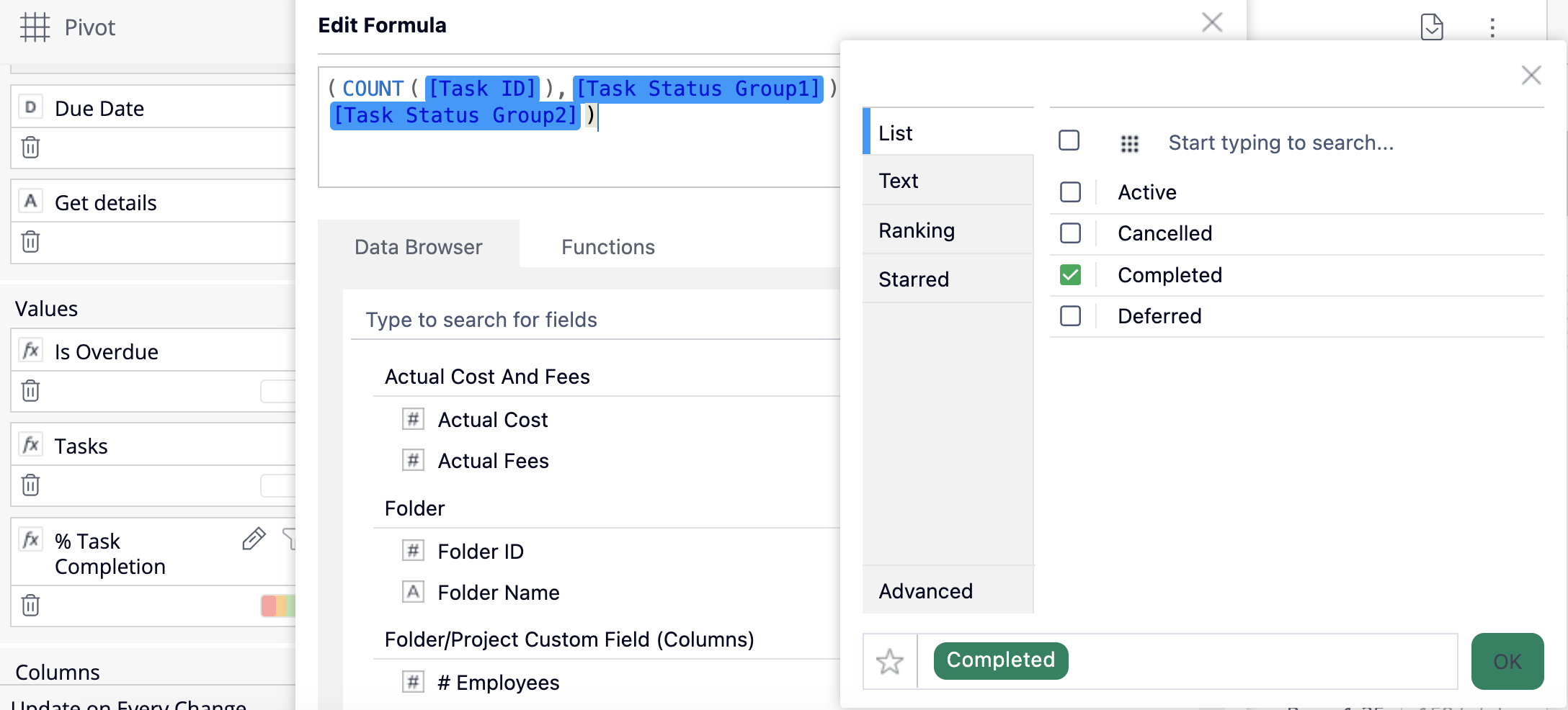Switch to the Ranking filter tab
Screen dimensions: 1568x710
point(948,230)
